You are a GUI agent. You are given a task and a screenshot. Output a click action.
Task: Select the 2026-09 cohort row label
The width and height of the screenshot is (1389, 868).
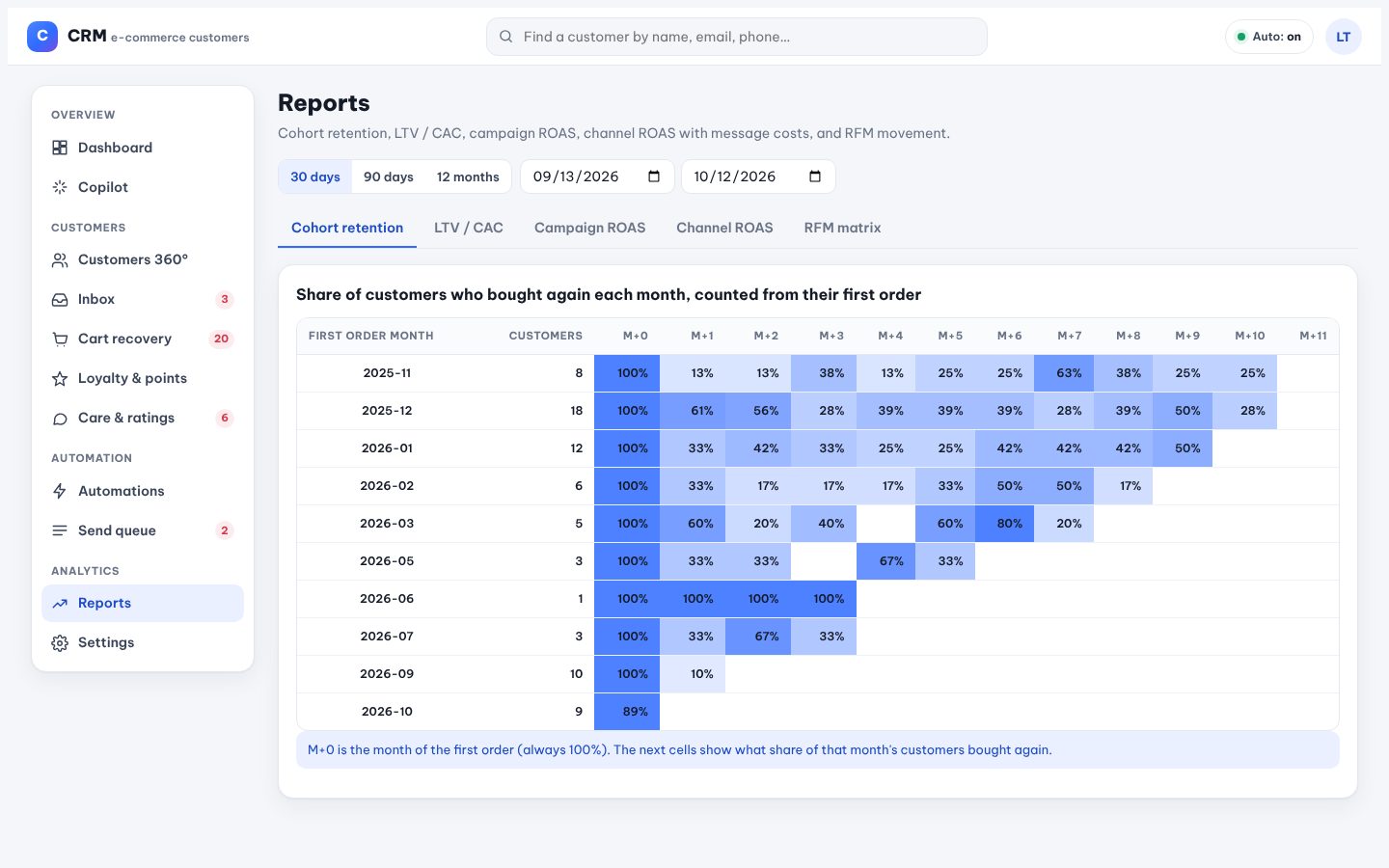click(x=387, y=674)
